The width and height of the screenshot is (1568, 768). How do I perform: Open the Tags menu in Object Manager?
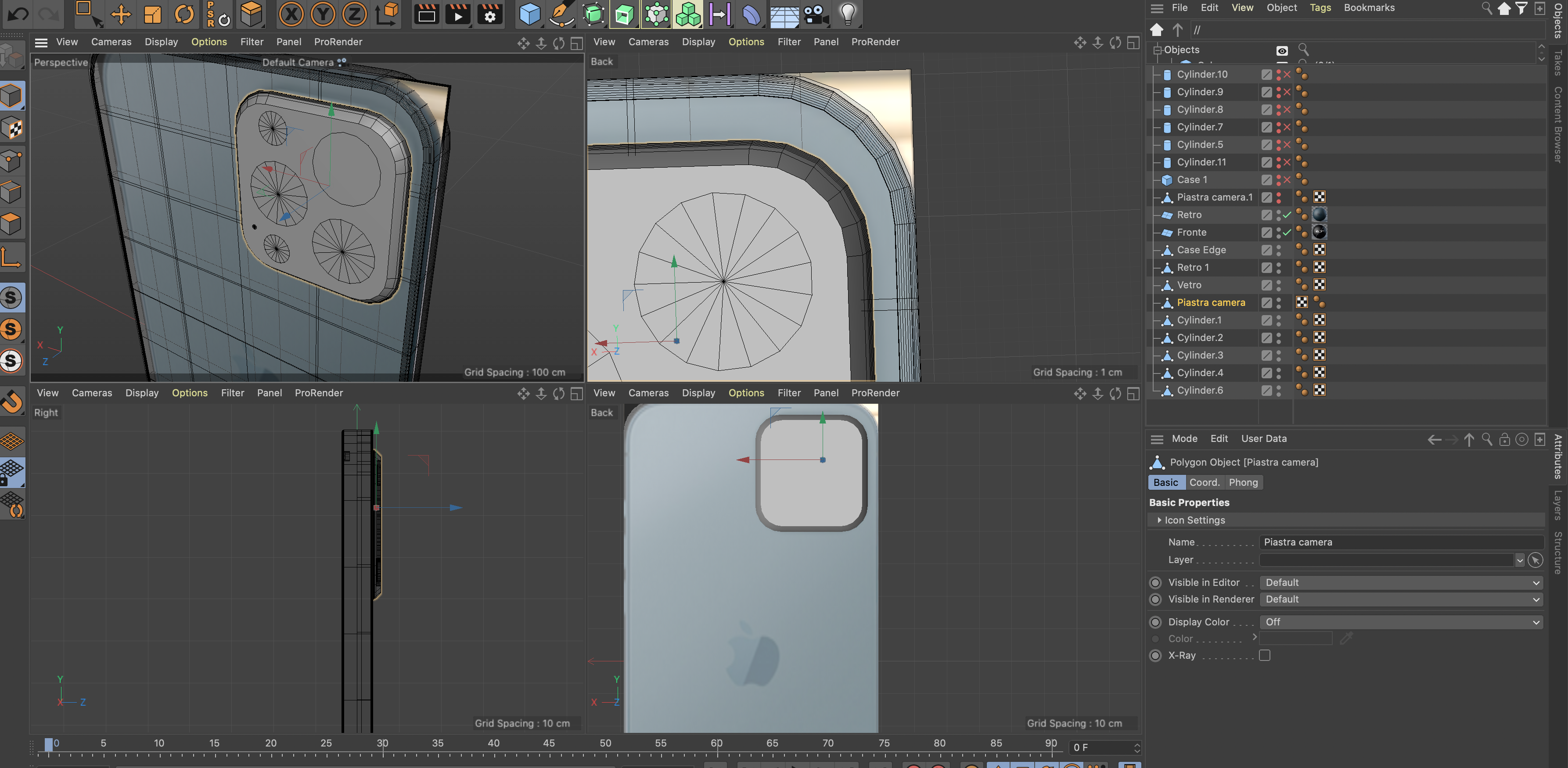point(1320,8)
